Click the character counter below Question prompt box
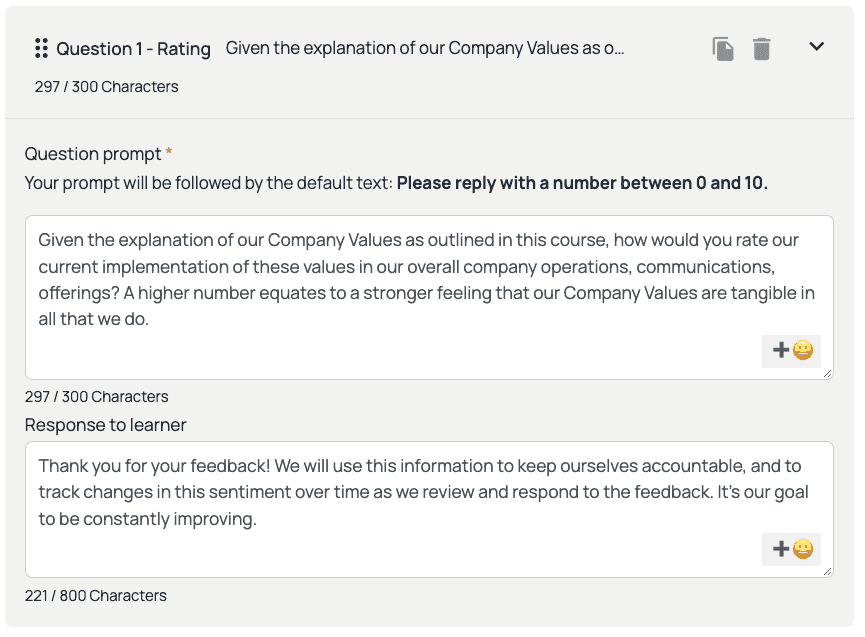 click(x=96, y=397)
